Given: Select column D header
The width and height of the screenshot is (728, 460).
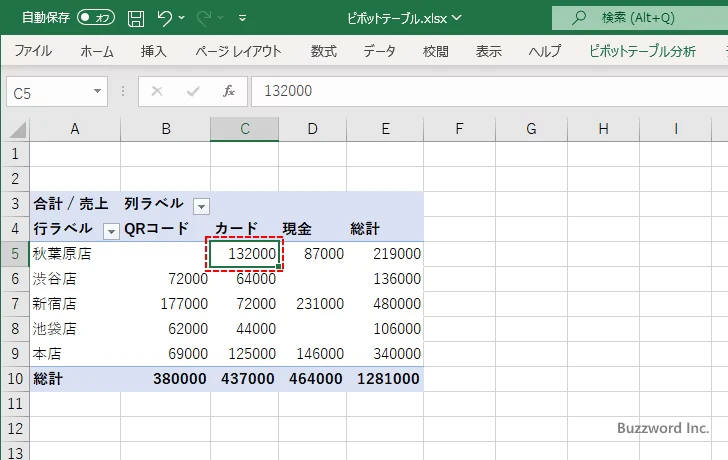Looking at the screenshot, I should tap(312, 129).
